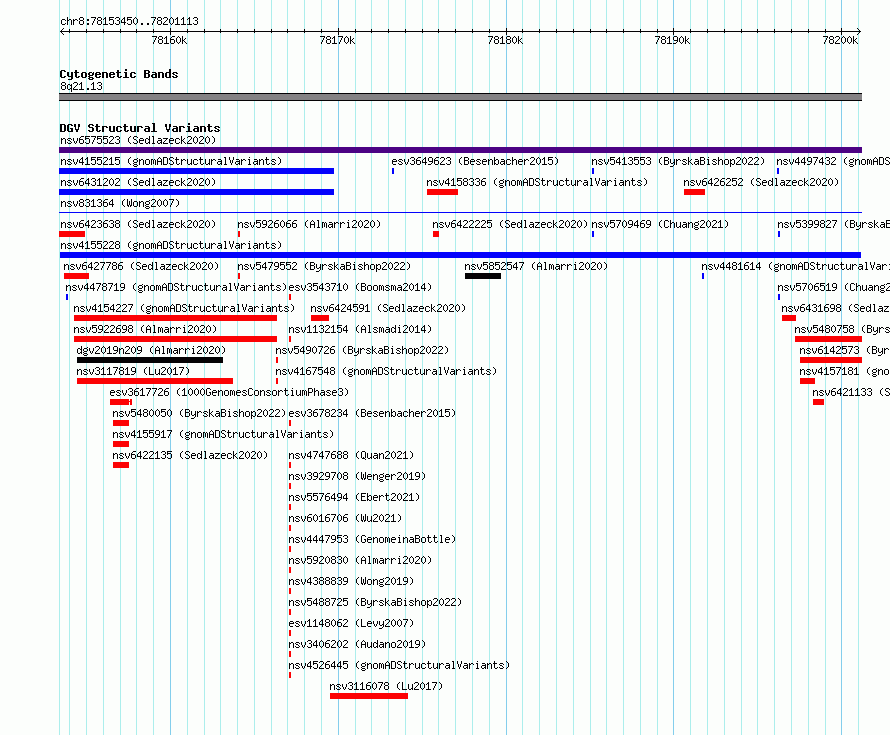The height and width of the screenshot is (735, 890).
Task: Select nsv3406202 (Audano2019) label
Action: click(x=357, y=644)
